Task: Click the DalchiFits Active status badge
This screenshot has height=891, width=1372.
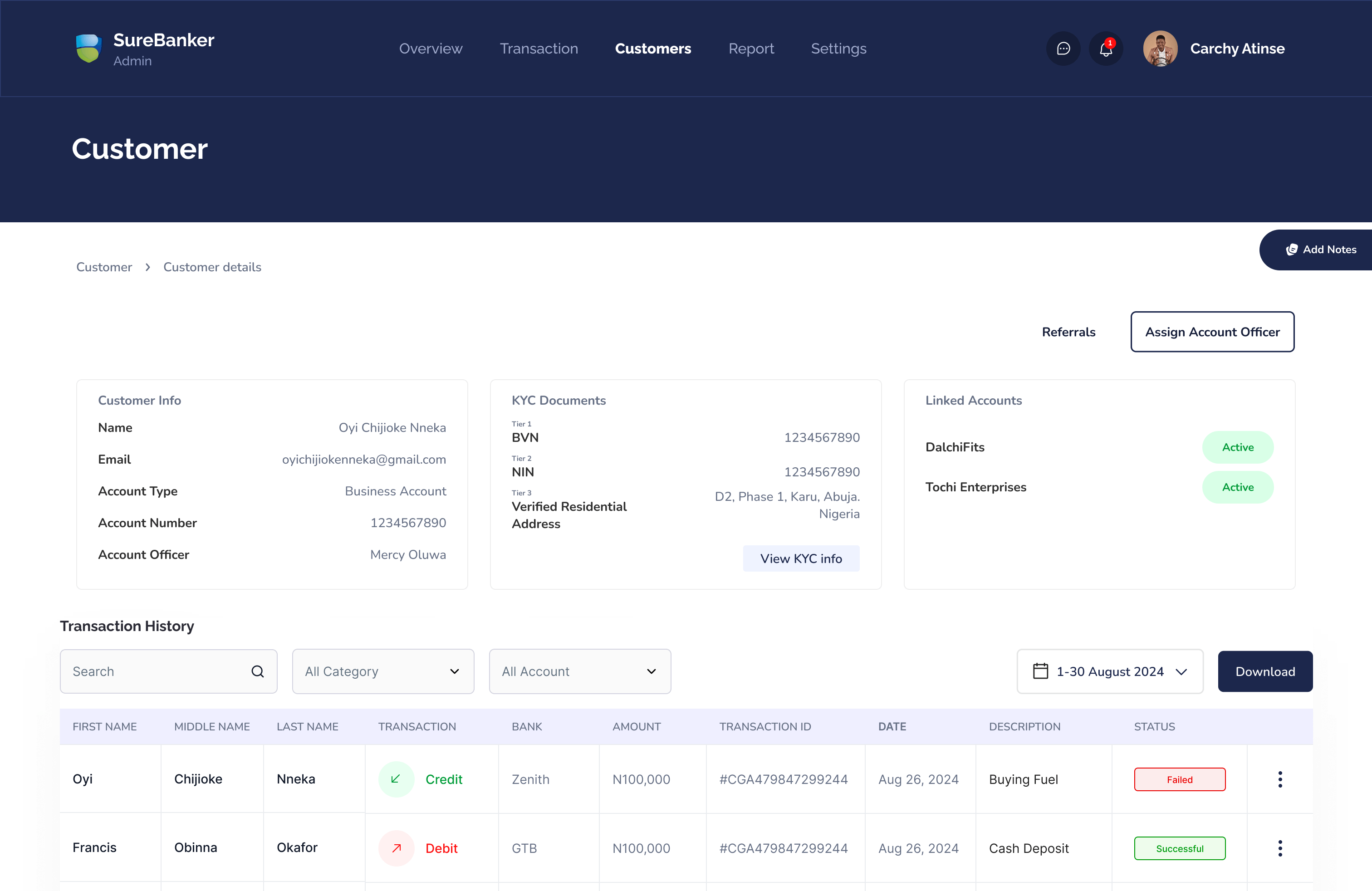Action: 1238,447
